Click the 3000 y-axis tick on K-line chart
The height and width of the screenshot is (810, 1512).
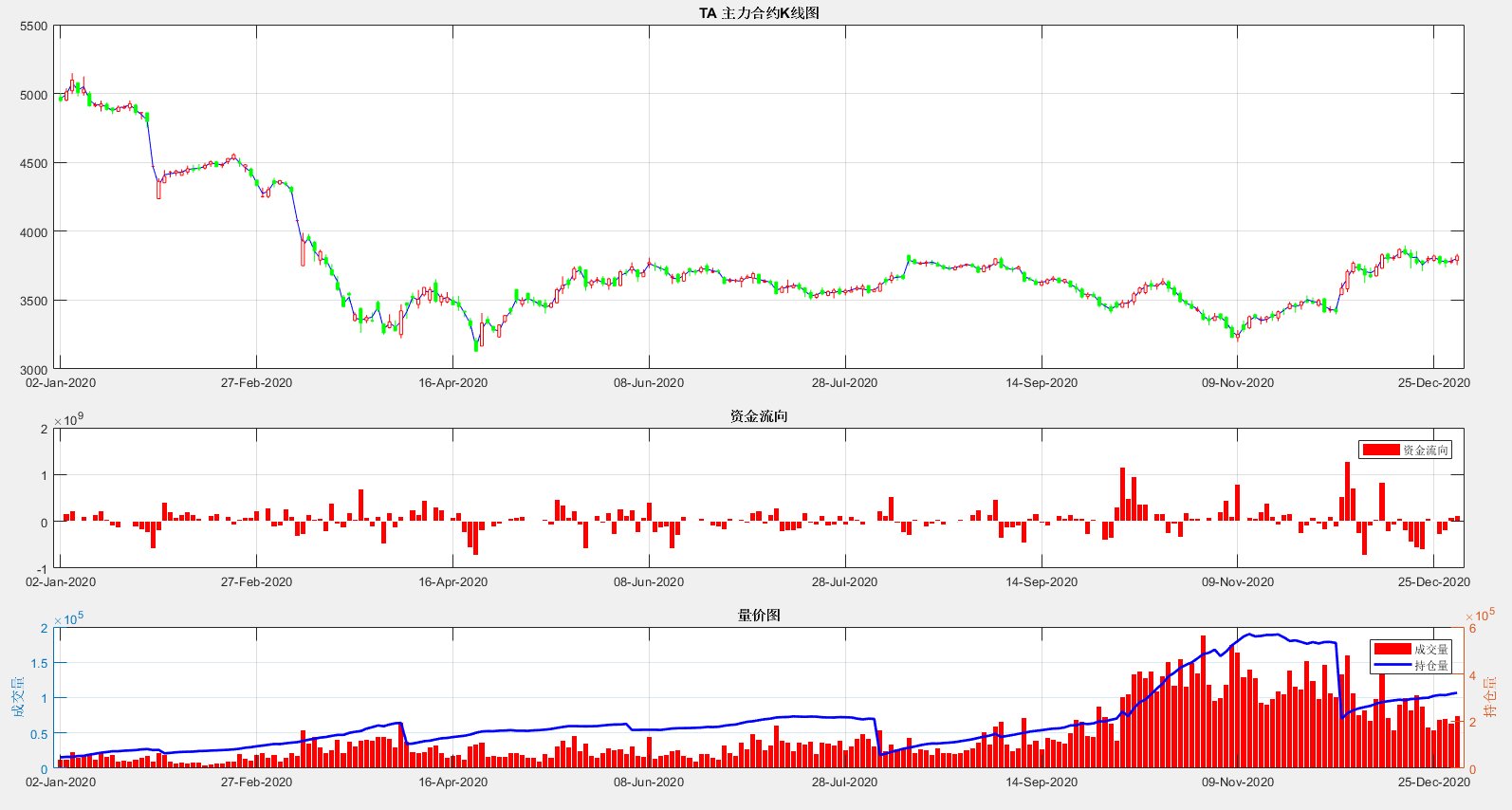pyautogui.click(x=34, y=370)
